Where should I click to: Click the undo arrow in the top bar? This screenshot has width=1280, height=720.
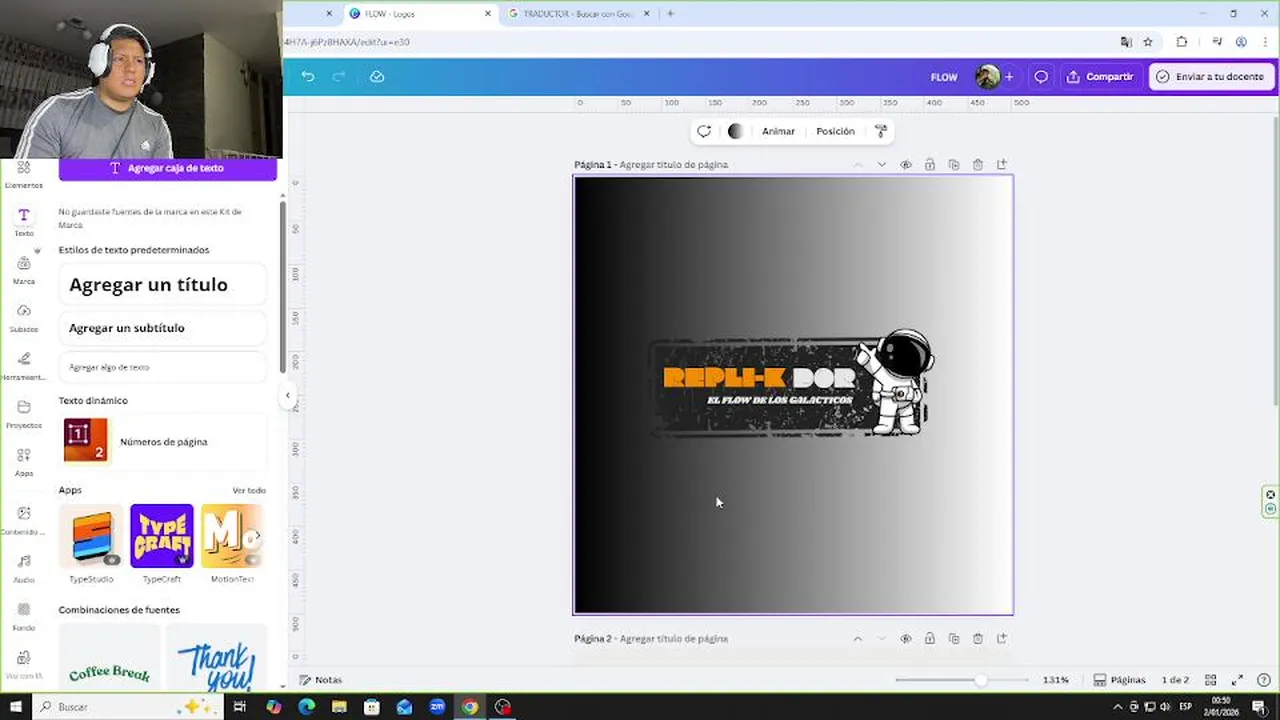click(x=308, y=76)
